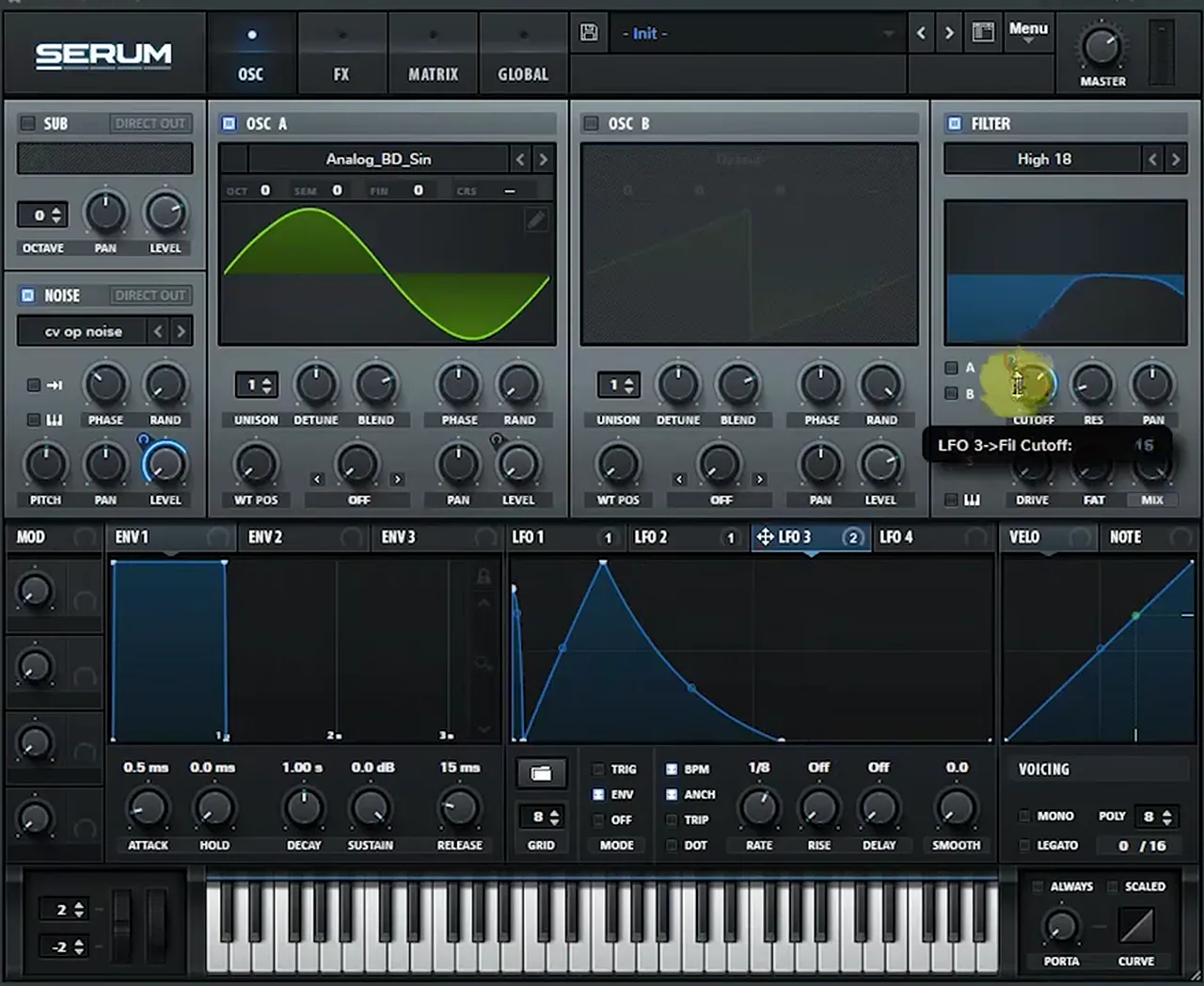The width and height of the screenshot is (1204, 986).
Task: Click the portamento CURVE box
Action: pyautogui.click(x=1136, y=927)
